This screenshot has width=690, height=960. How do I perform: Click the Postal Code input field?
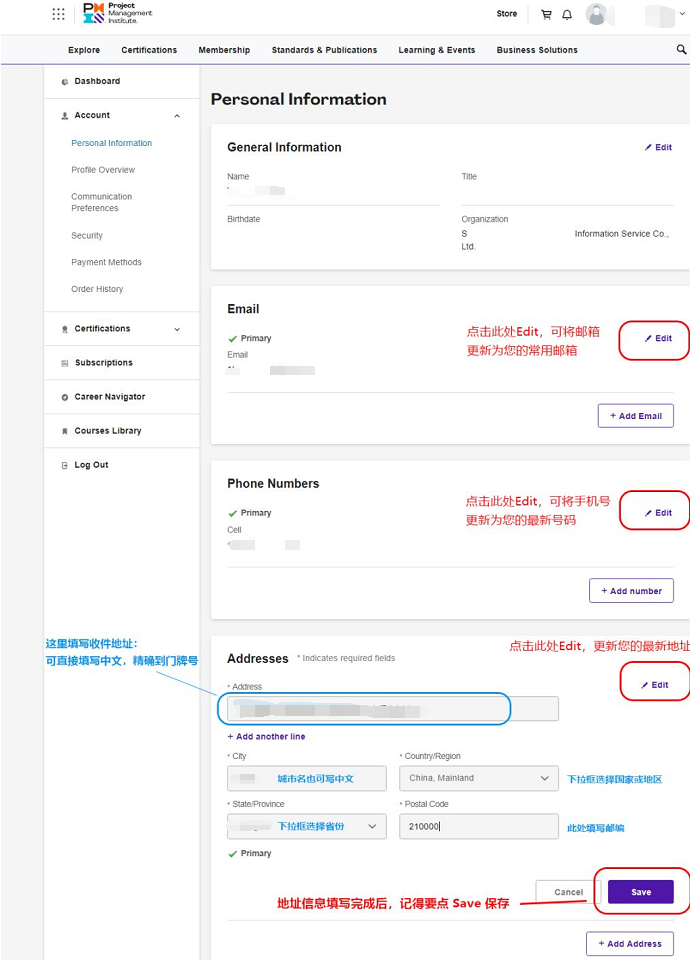pyautogui.click(x=478, y=826)
